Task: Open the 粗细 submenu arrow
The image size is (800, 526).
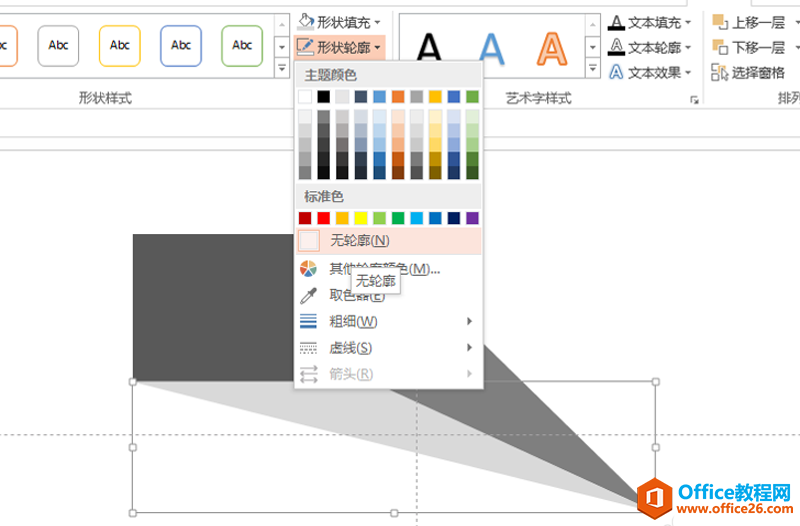Action: coord(469,321)
